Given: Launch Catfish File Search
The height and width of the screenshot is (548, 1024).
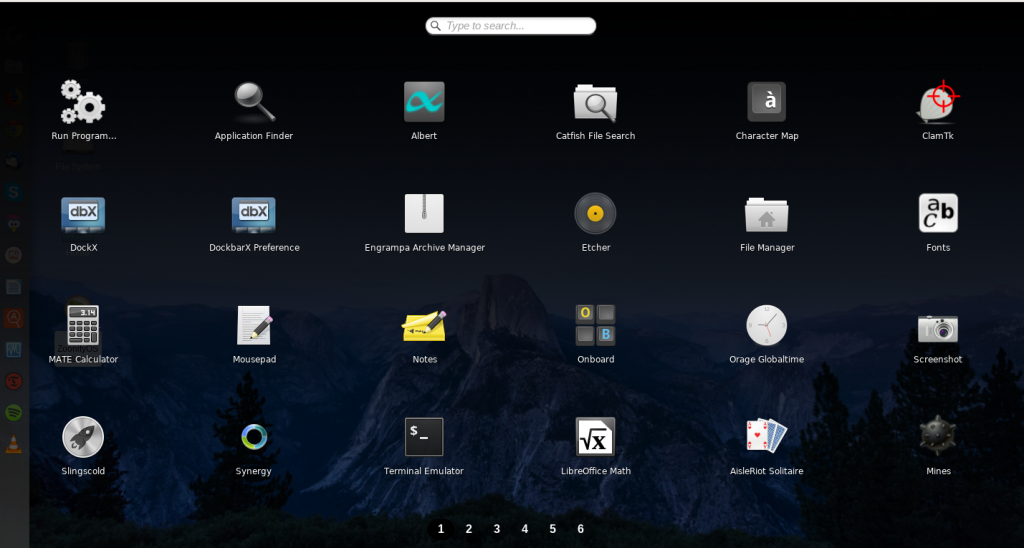Looking at the screenshot, I should pos(596,102).
